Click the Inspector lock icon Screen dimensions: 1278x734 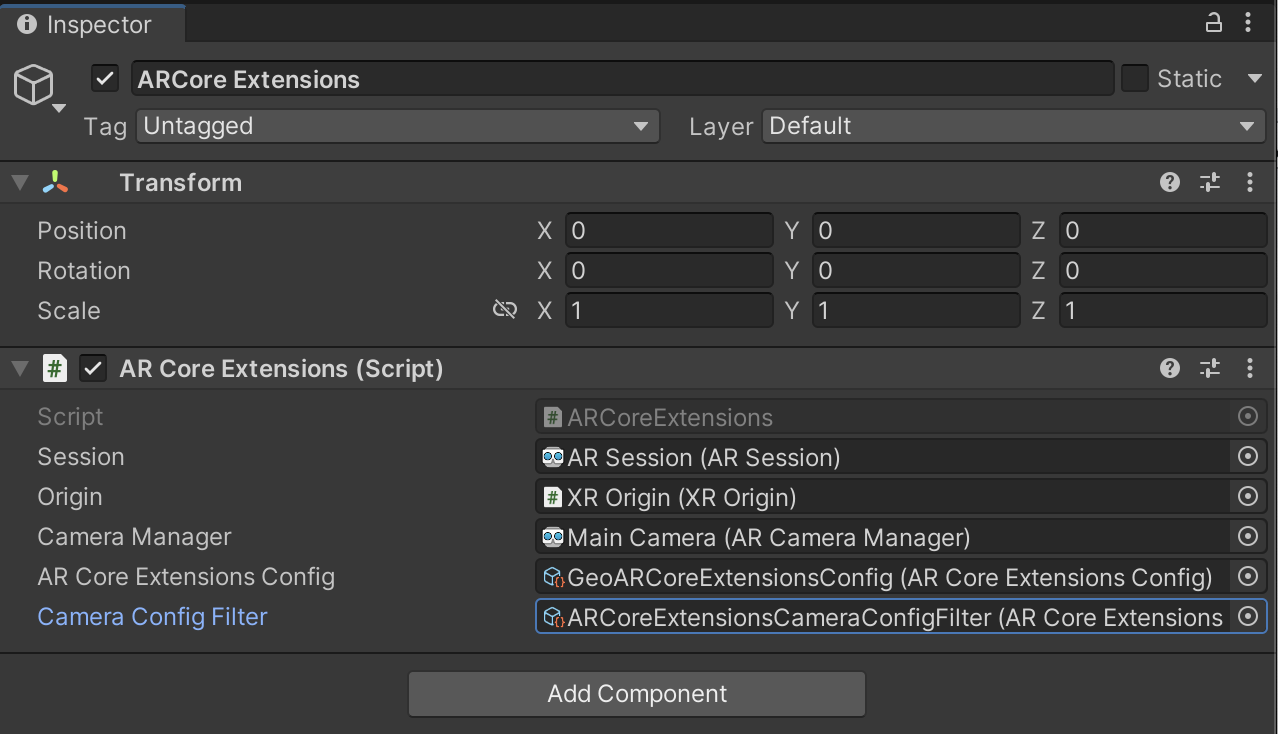[1214, 23]
